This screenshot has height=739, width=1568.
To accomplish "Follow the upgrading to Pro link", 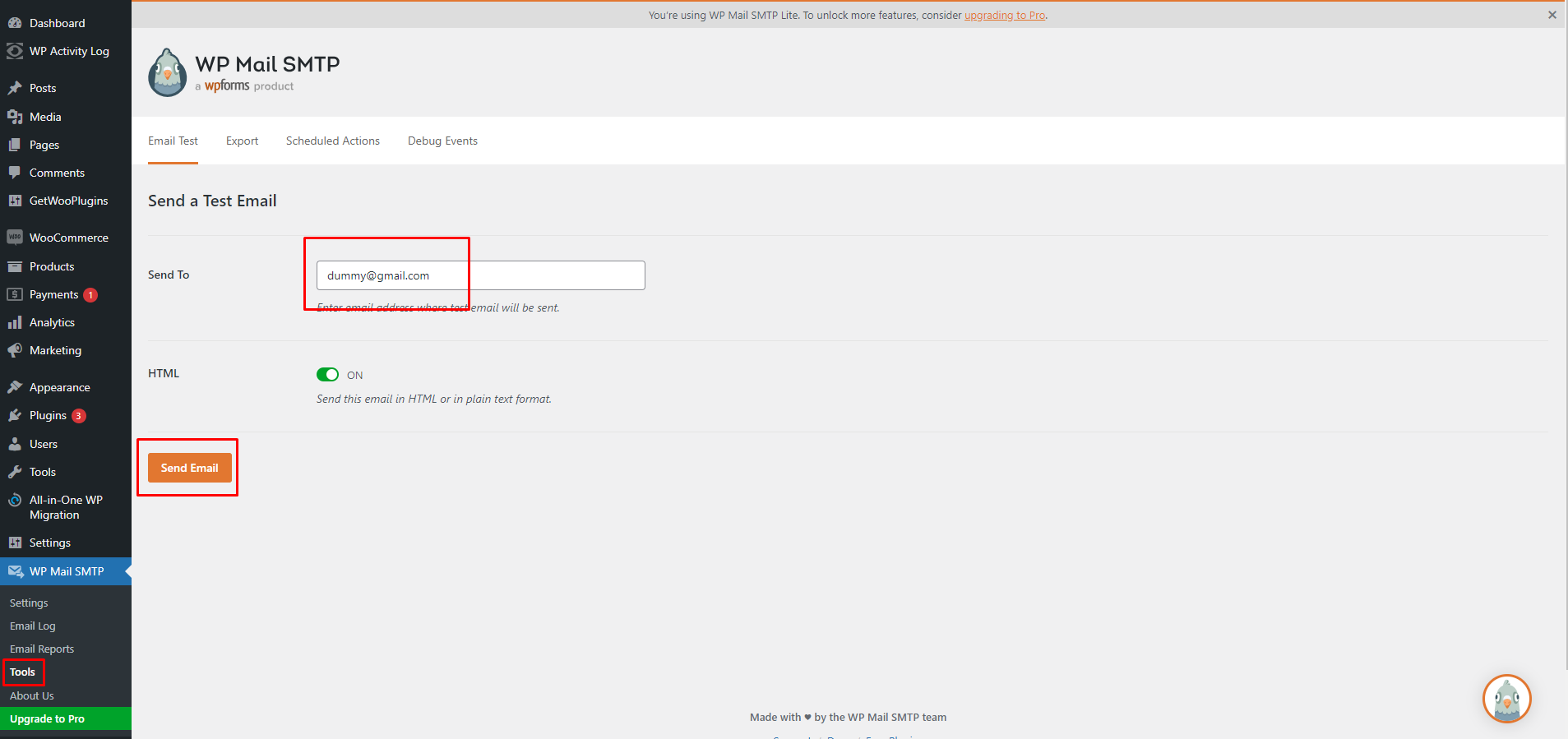I will pyautogui.click(x=1004, y=15).
